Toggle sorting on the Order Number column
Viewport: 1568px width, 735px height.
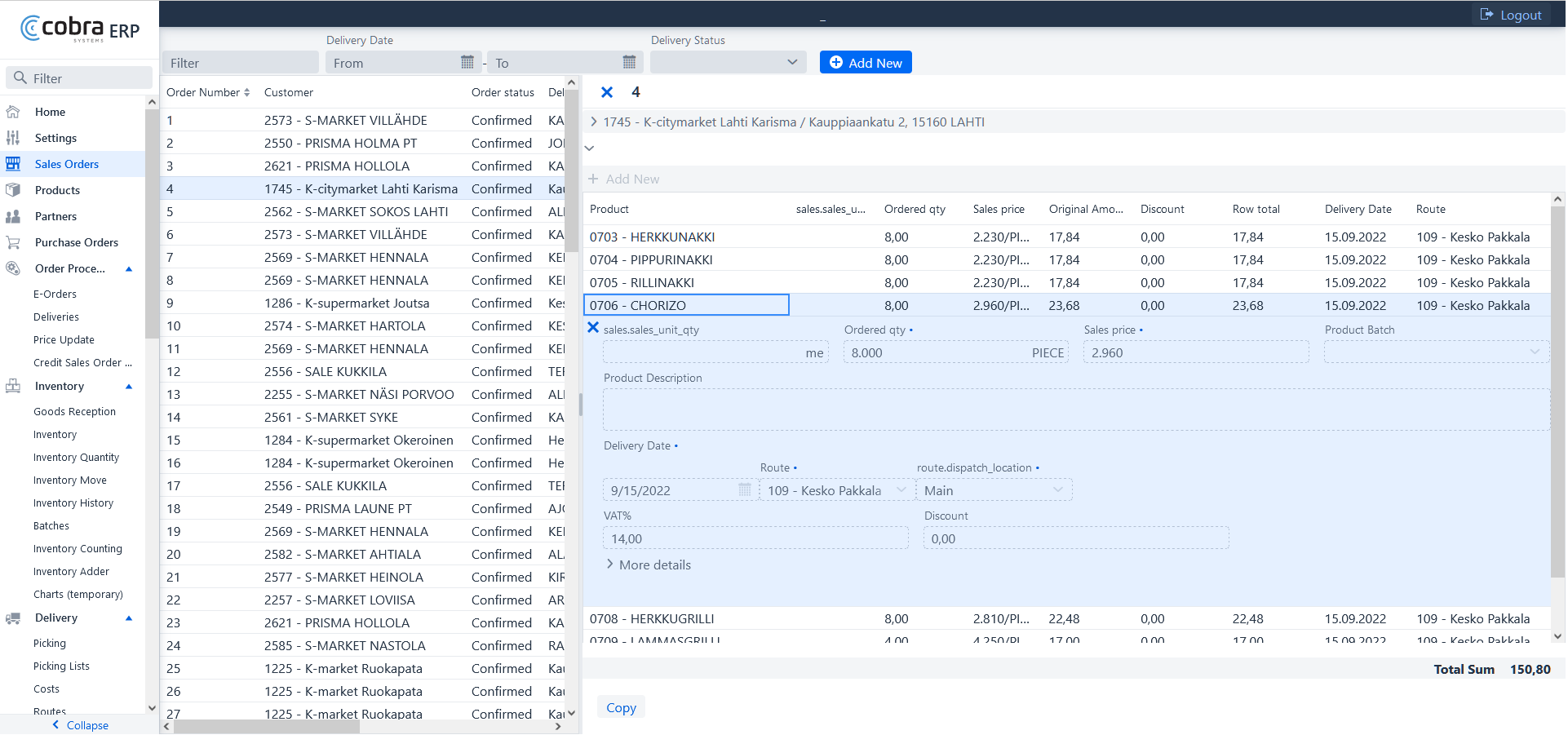point(248,92)
